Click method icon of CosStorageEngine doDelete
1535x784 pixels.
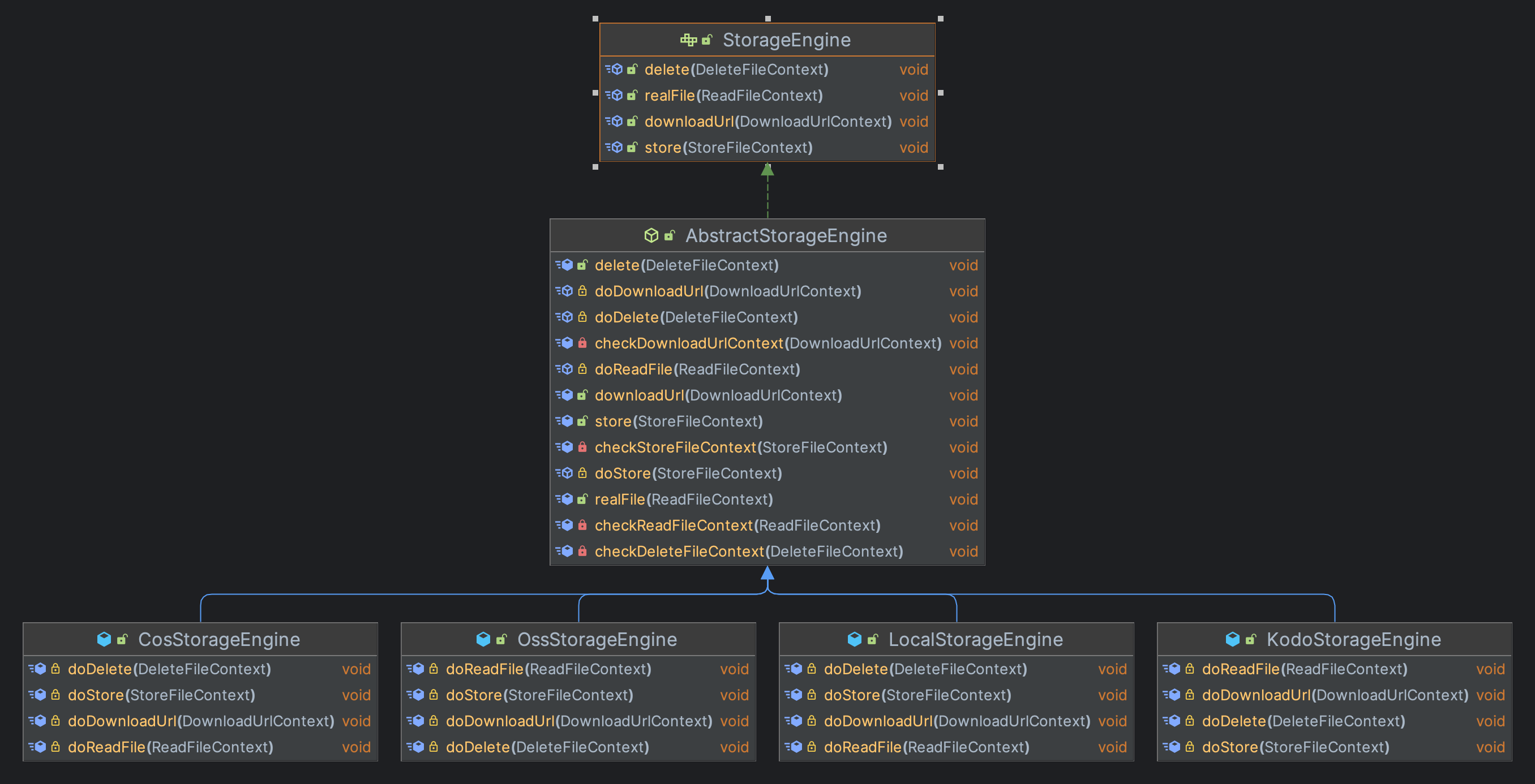(x=37, y=670)
